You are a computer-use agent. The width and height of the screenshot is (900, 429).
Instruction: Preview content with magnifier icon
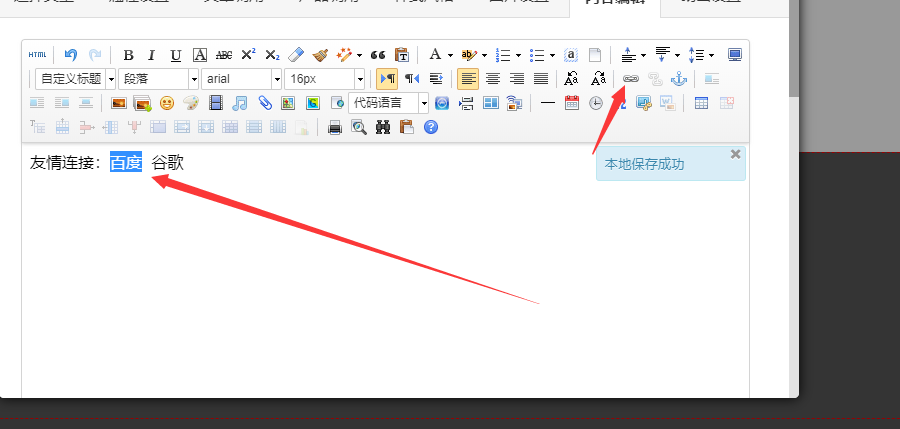[x=359, y=127]
